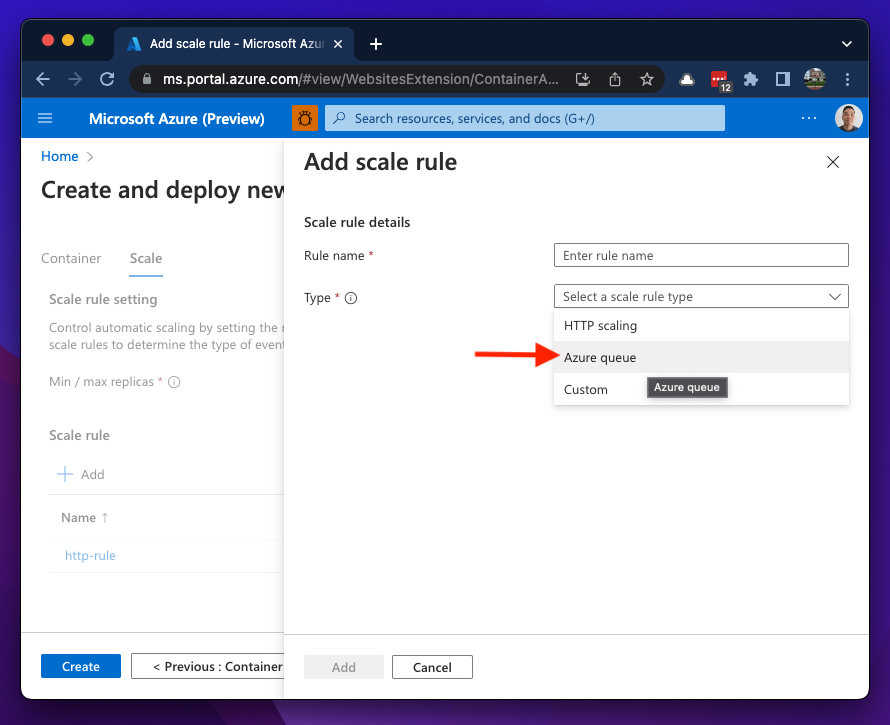The height and width of the screenshot is (725, 890).
Task: Open the ellipsis more options menu
Action: 809,118
